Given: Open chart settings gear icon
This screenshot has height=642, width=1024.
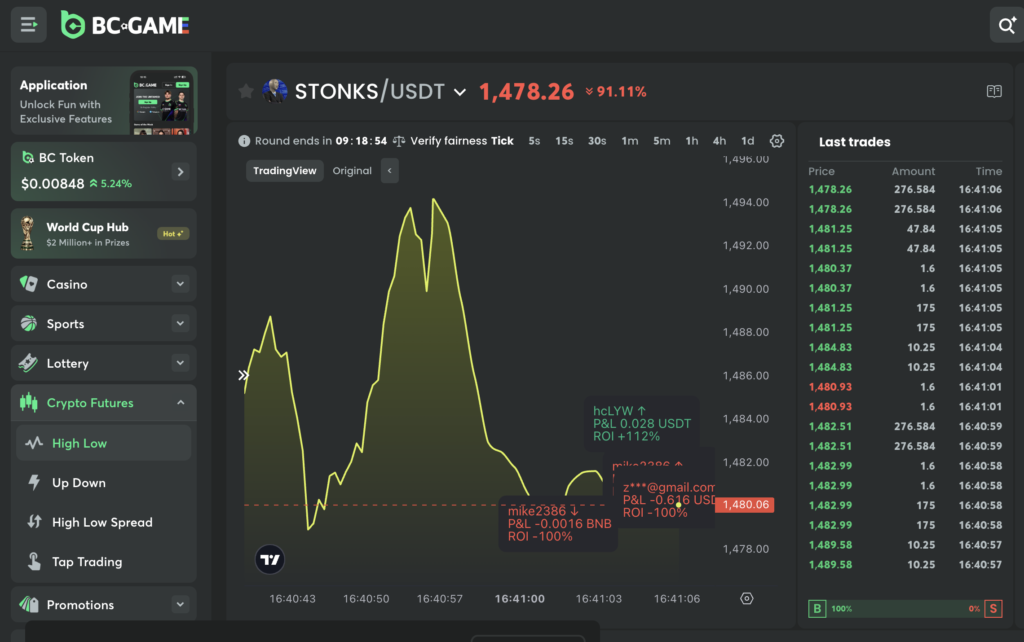Looking at the screenshot, I should tap(776, 141).
